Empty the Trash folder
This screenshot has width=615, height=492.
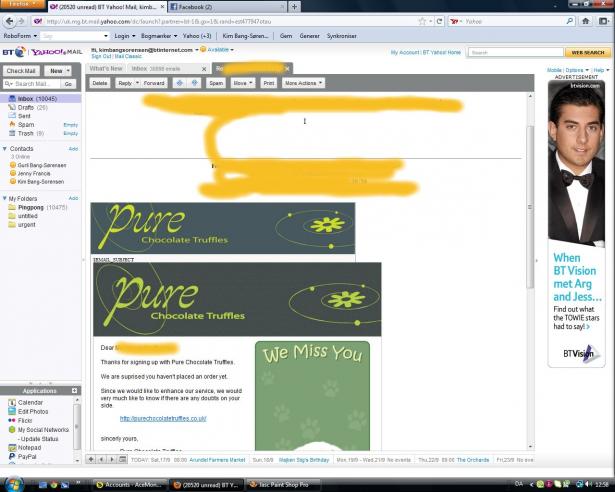tap(71, 133)
